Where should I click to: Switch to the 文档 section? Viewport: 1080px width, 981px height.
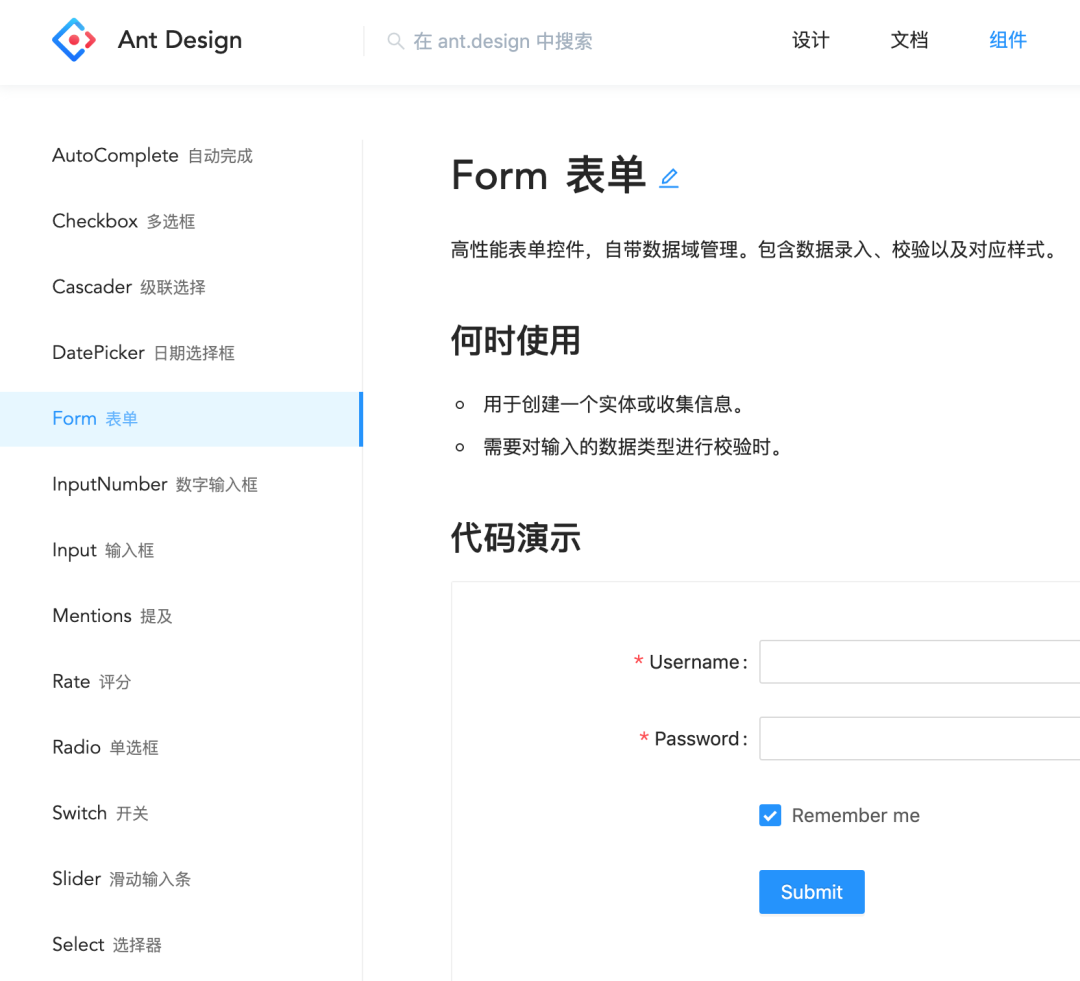(909, 40)
